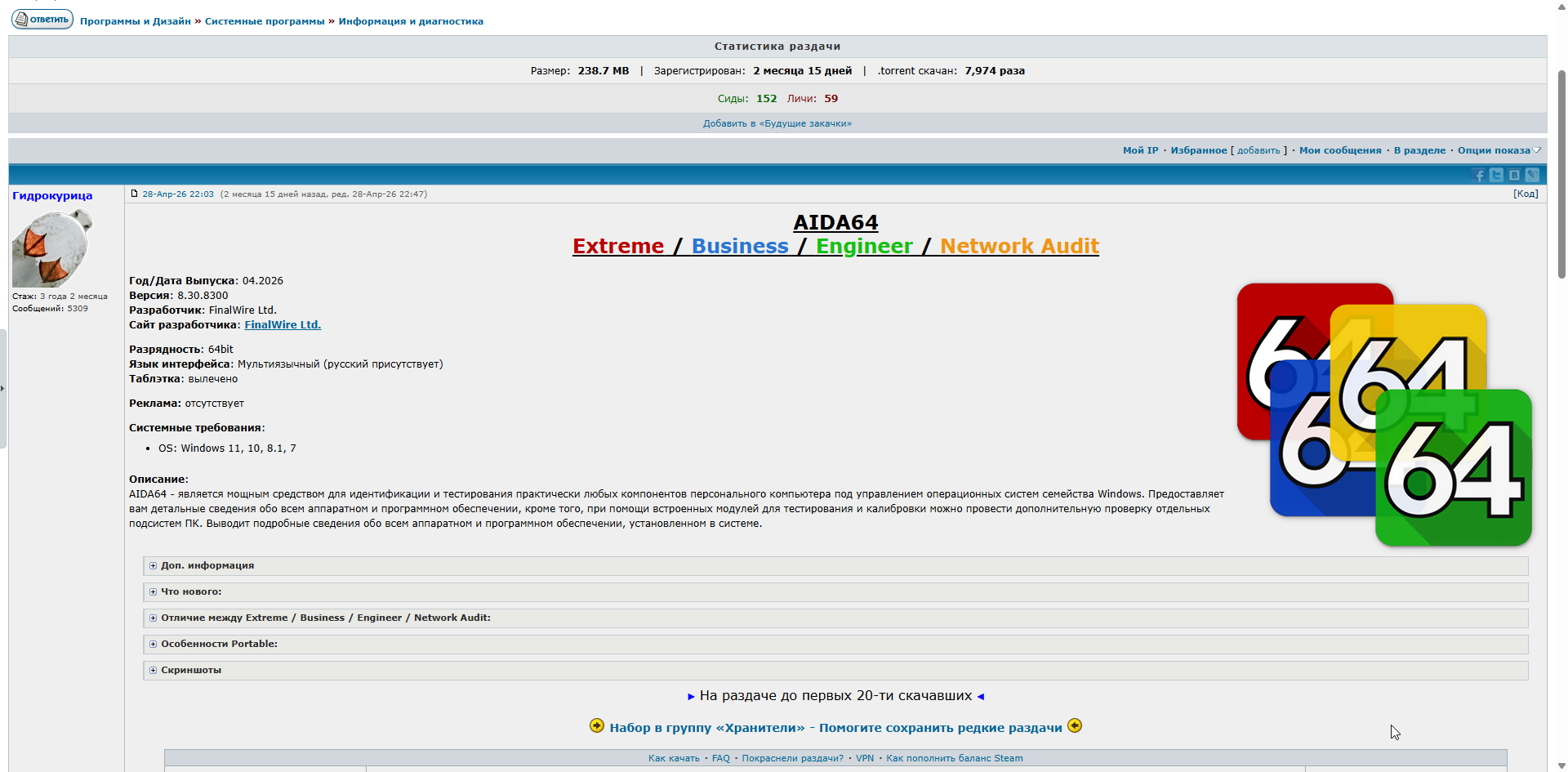Screen dimensions: 1568x772
Task: Click the post page icon before the date
Action: tap(134, 194)
